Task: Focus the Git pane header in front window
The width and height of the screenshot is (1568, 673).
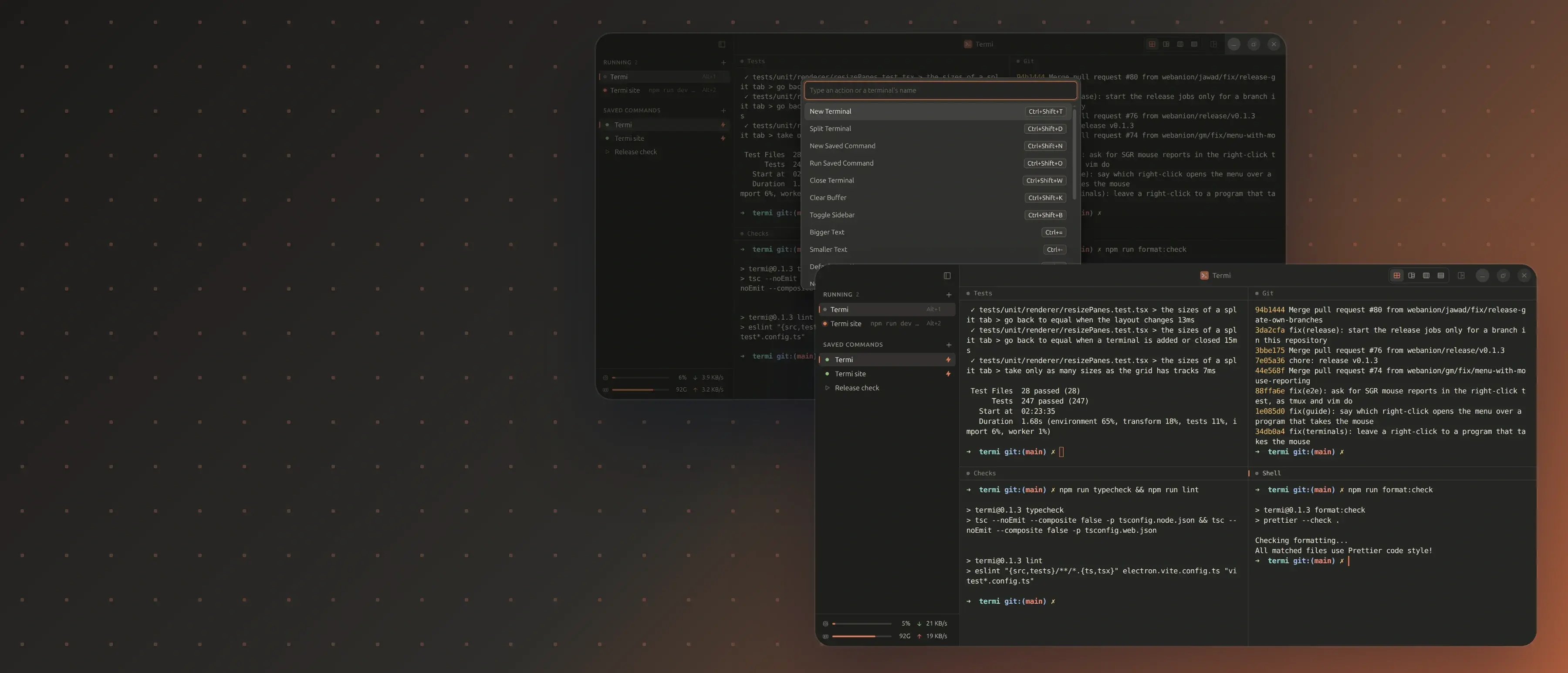Action: click(1392, 293)
